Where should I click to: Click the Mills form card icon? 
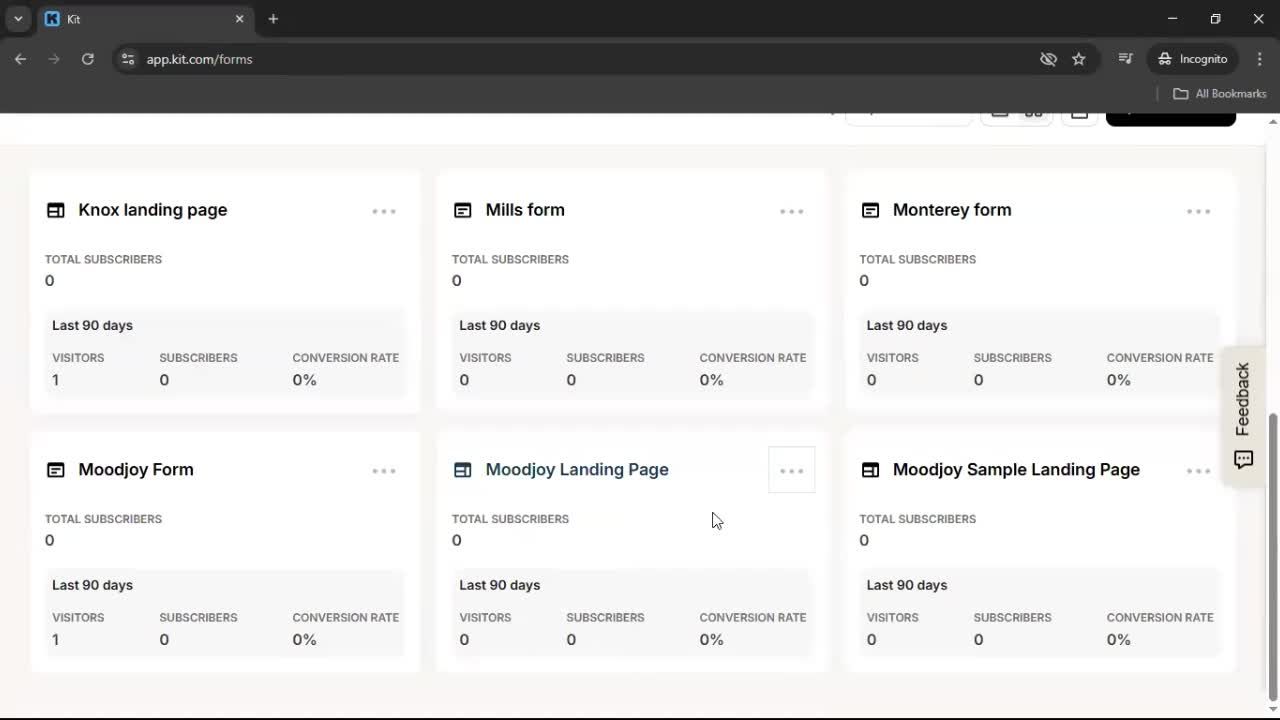(x=463, y=210)
